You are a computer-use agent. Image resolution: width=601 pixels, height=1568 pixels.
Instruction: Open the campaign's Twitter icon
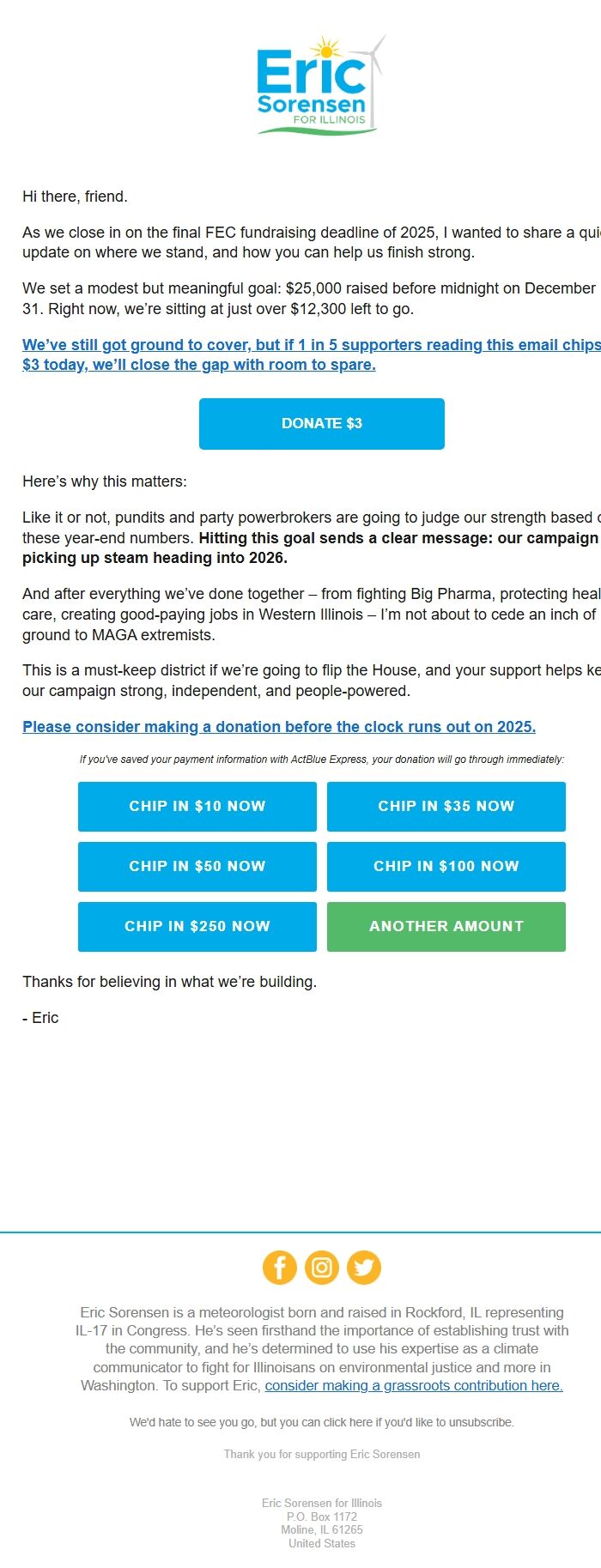(x=363, y=1268)
